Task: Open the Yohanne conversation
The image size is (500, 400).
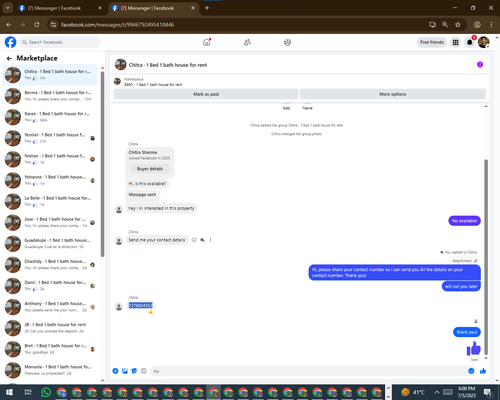Action: point(50,180)
